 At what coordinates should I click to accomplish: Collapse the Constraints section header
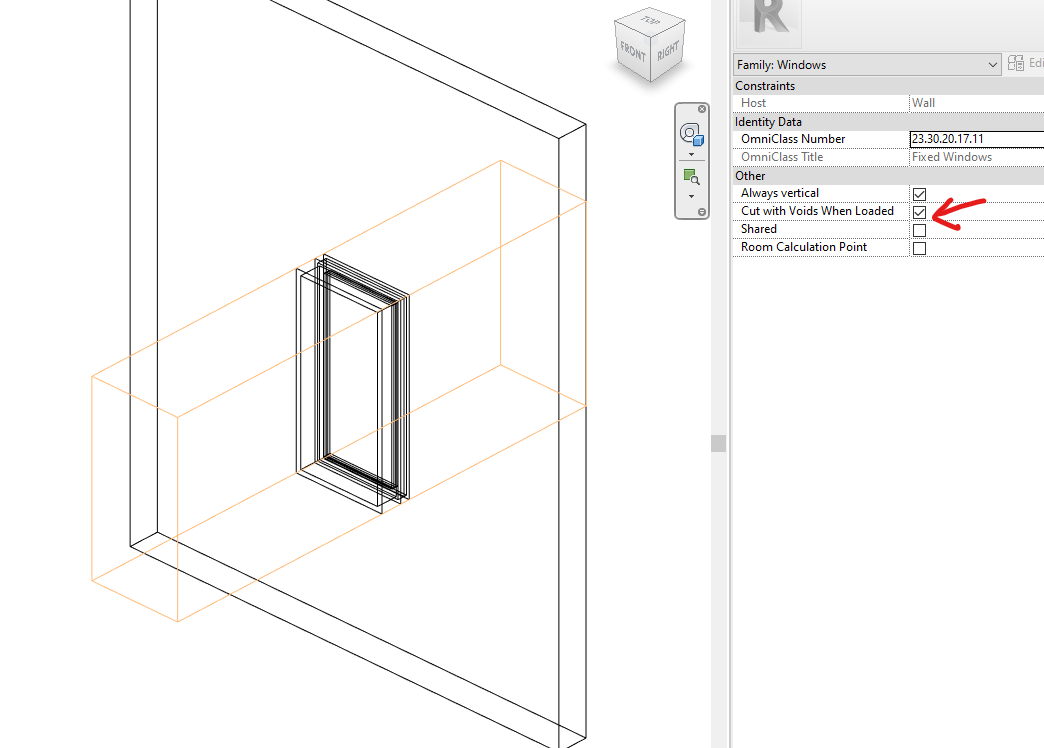[888, 86]
